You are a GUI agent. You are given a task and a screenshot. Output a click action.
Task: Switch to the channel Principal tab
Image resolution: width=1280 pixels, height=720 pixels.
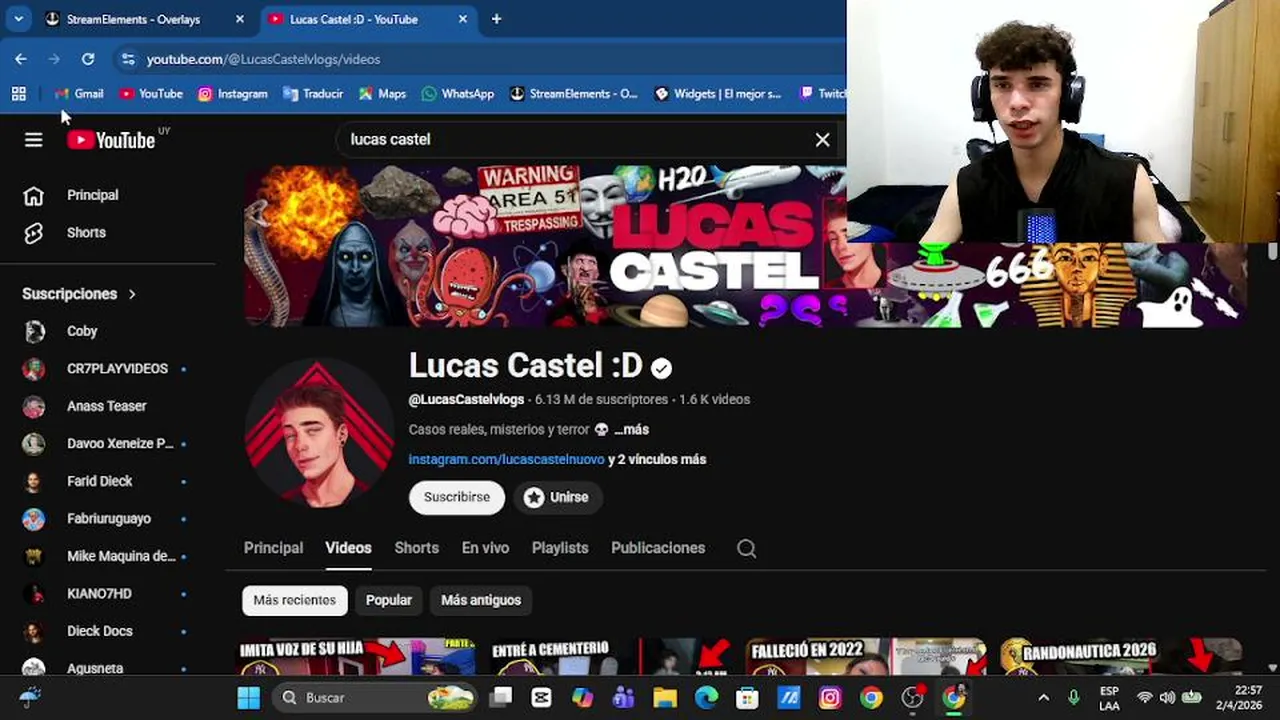point(273,548)
